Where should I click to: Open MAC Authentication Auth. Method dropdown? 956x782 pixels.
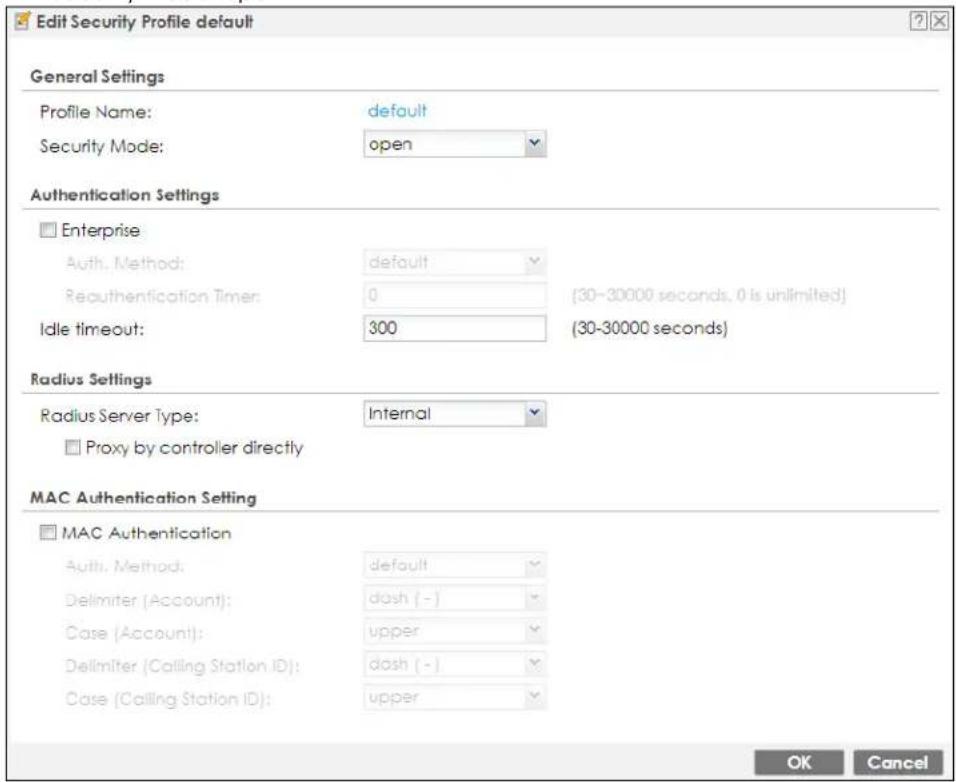[x=454, y=565]
